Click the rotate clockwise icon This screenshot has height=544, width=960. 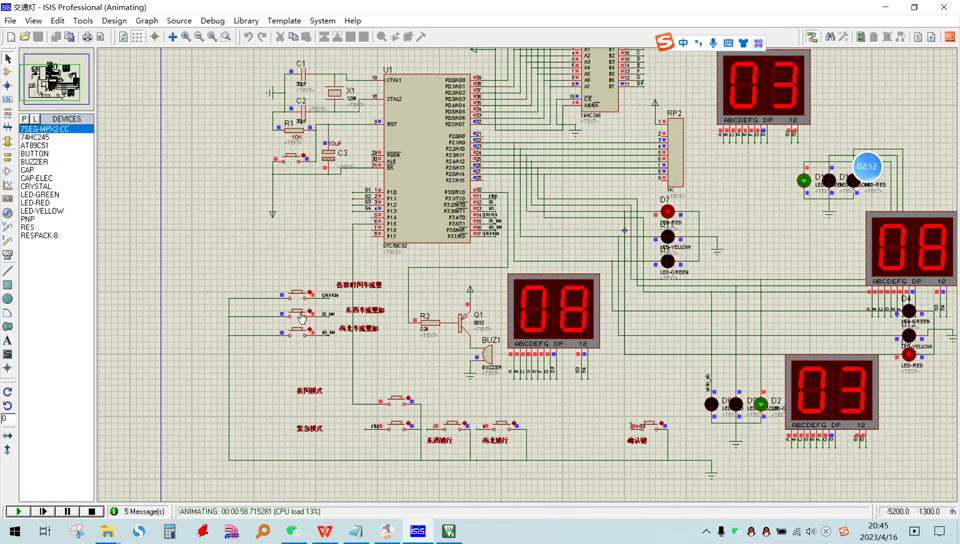coord(8,392)
